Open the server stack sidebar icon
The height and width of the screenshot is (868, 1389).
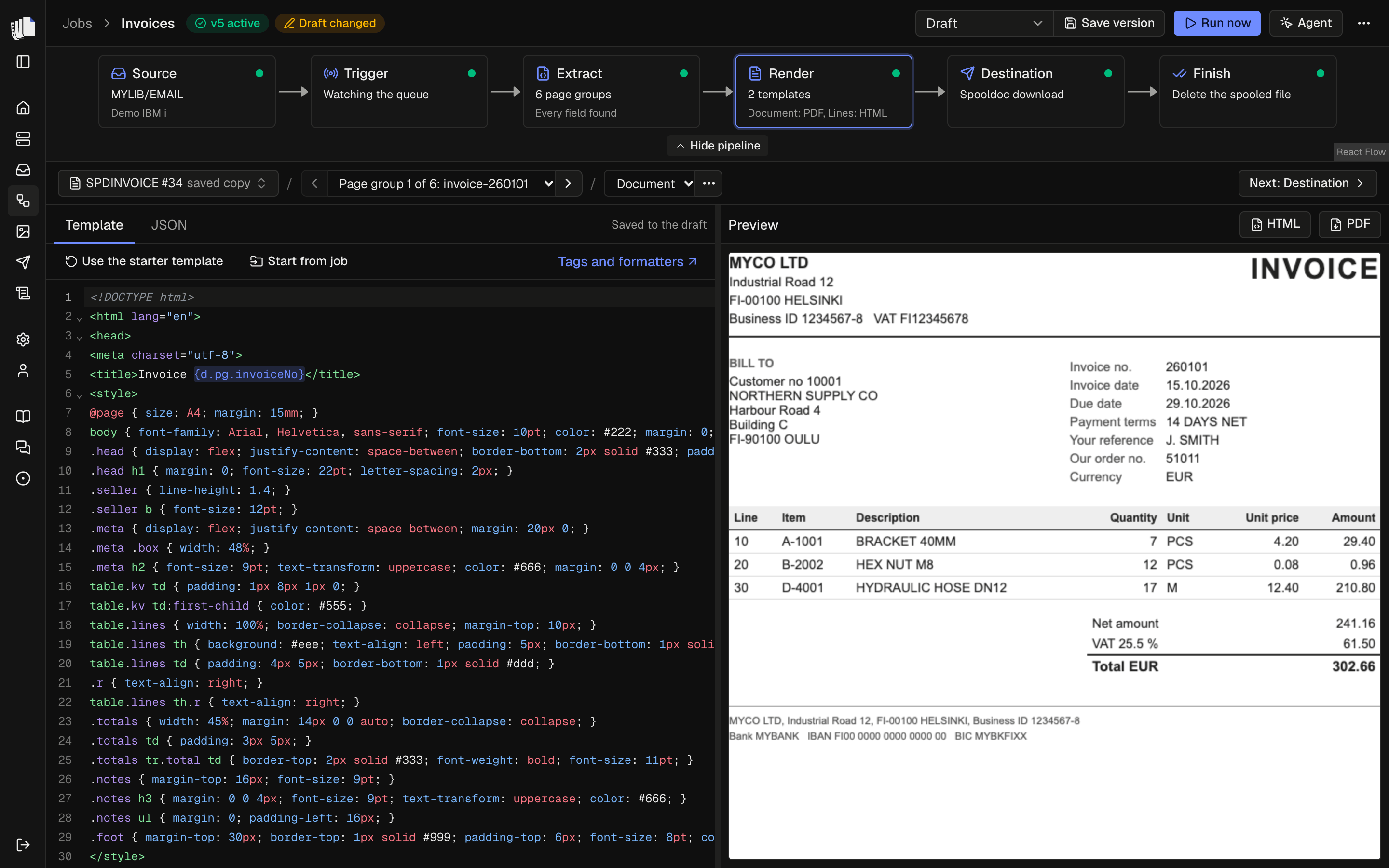pos(23,139)
